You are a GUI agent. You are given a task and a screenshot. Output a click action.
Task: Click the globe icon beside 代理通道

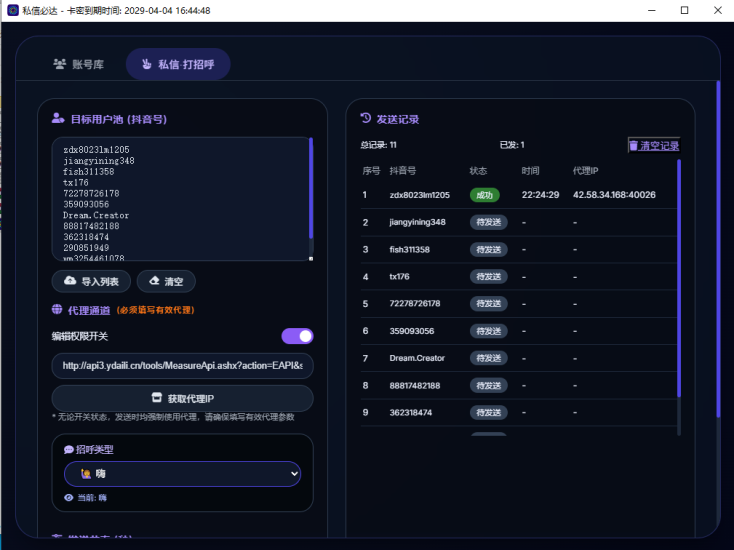tap(57, 309)
